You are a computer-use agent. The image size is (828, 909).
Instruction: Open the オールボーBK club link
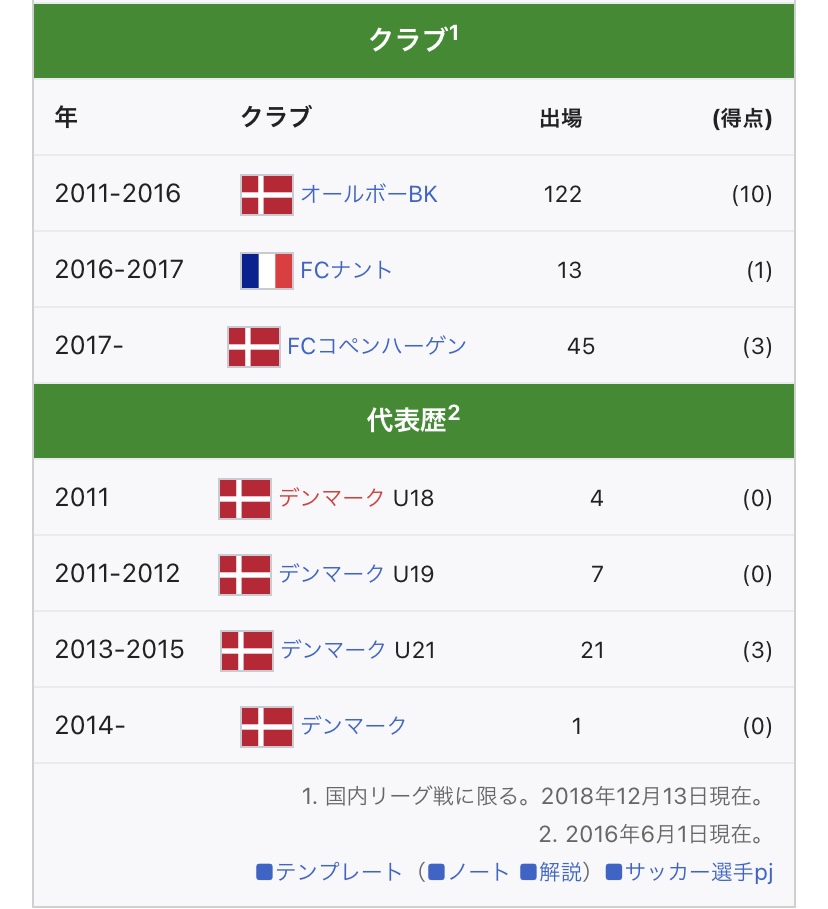point(369,194)
